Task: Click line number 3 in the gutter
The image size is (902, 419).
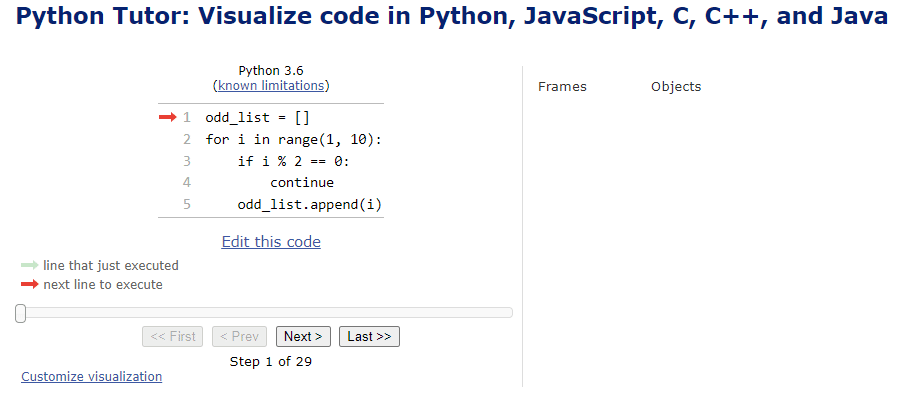Action: coord(187,161)
